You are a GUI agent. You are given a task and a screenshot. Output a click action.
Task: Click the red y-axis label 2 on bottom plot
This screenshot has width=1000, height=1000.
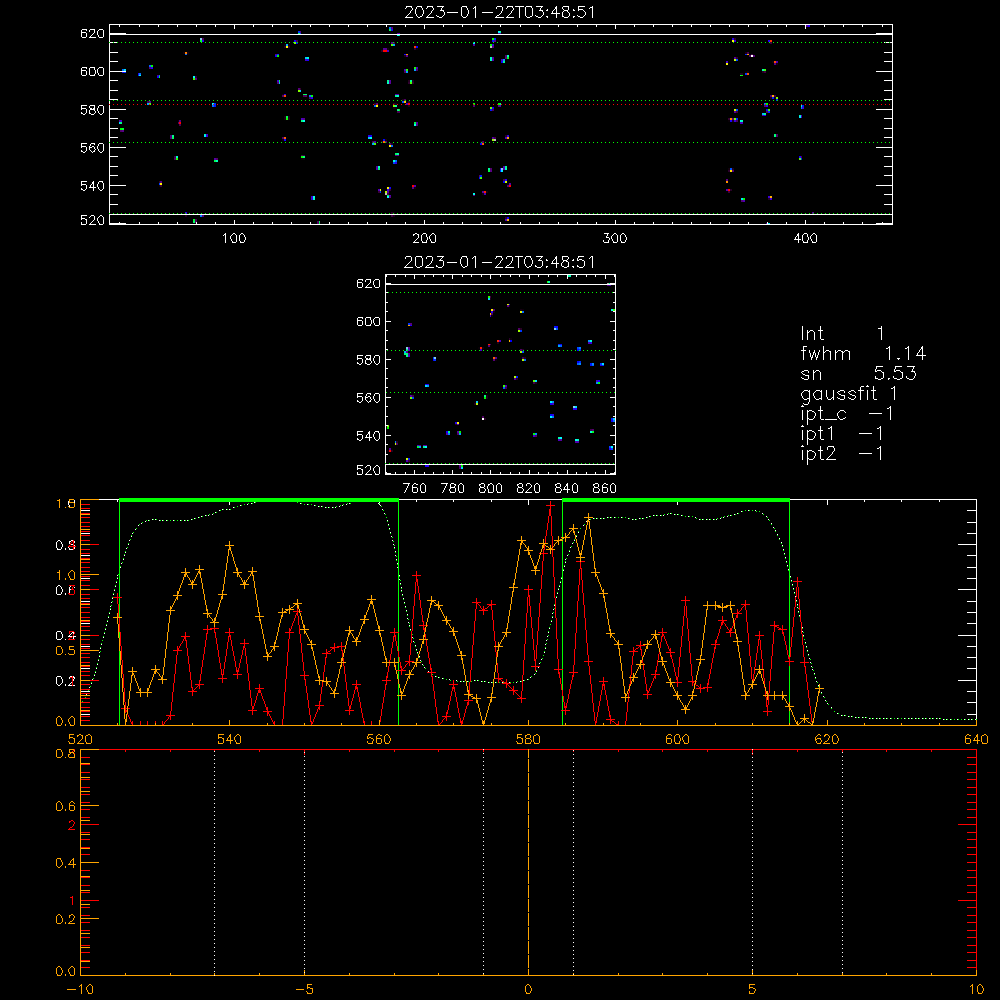[x=72, y=825]
